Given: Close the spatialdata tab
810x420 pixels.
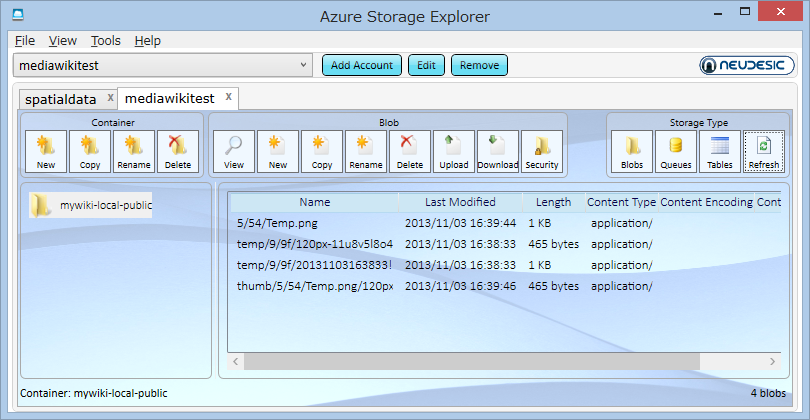Looking at the screenshot, I should tap(110, 97).
